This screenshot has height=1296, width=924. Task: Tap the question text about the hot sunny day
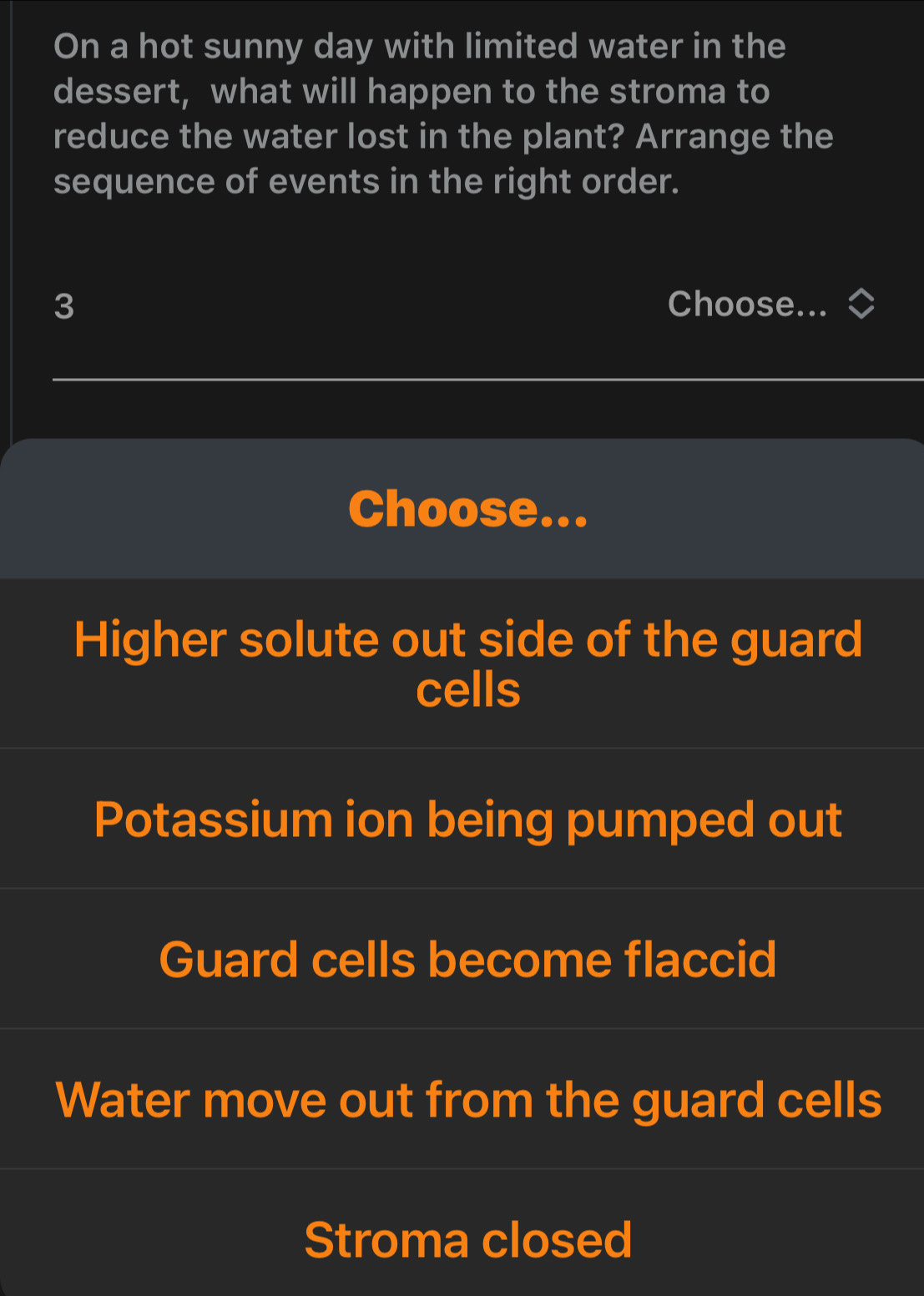442,113
